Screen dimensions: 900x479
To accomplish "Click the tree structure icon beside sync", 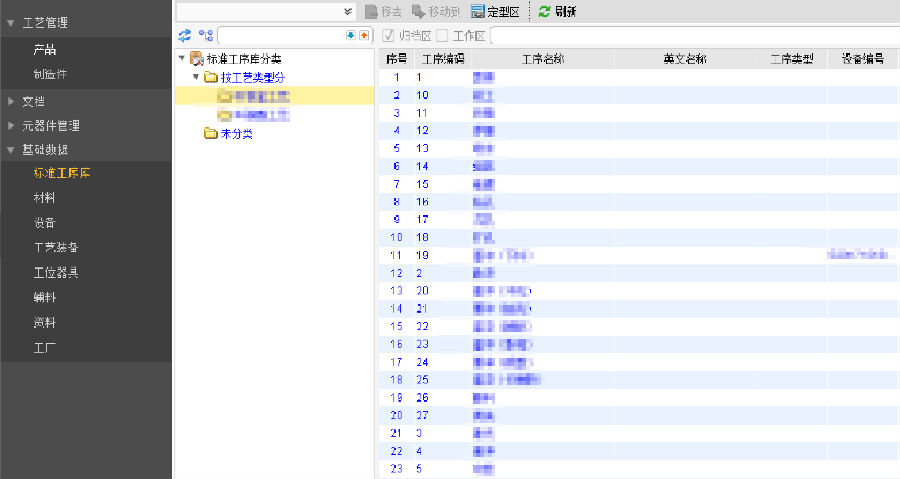I will [x=205, y=36].
